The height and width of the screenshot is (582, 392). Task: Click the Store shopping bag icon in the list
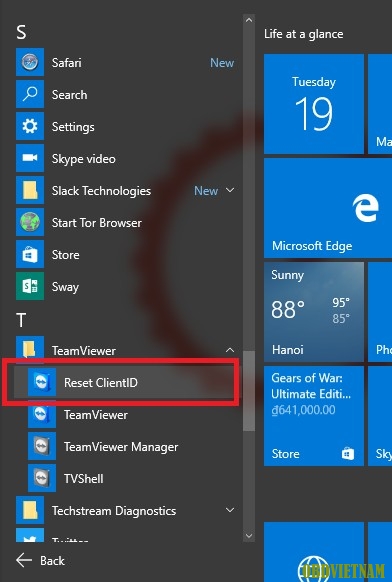30,254
